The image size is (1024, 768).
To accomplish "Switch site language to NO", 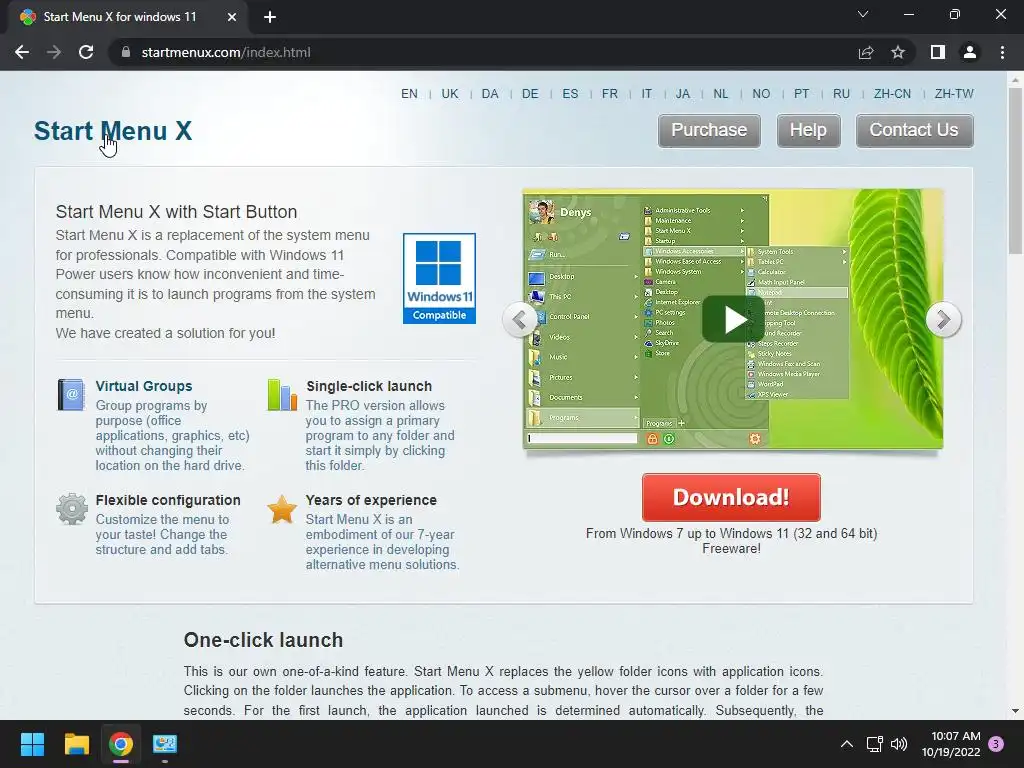I will (761, 93).
